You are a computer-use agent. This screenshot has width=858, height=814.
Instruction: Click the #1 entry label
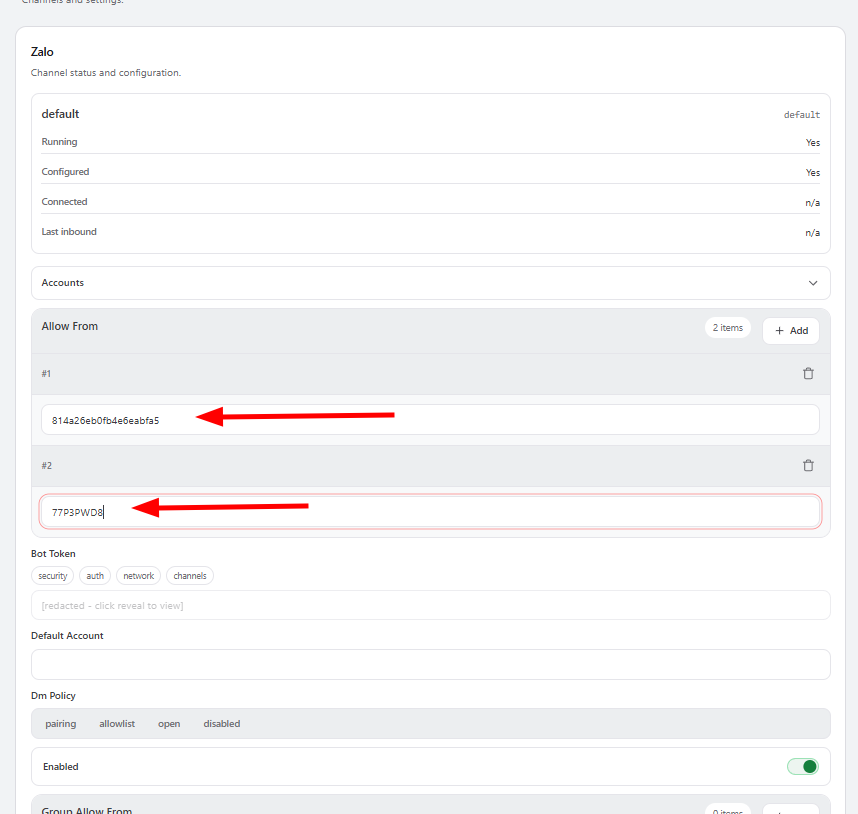coord(46,374)
